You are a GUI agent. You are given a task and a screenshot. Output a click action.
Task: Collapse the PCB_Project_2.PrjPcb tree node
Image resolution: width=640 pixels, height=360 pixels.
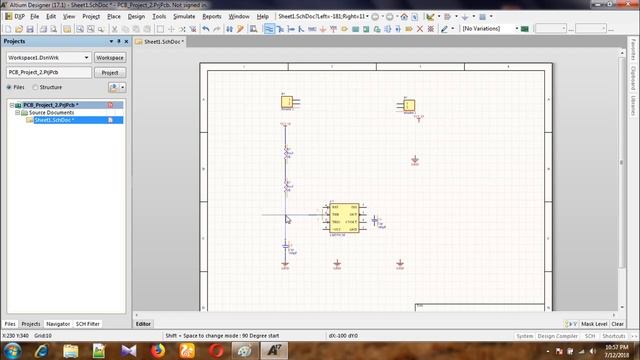coord(12,105)
